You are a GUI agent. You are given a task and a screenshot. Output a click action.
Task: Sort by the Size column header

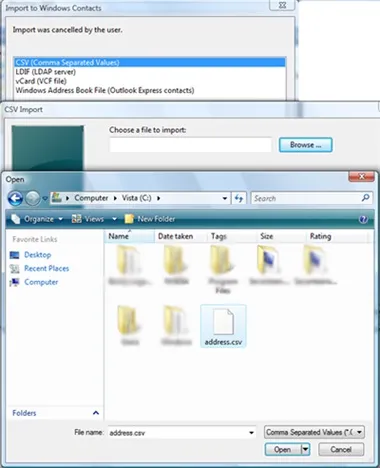tap(281, 236)
